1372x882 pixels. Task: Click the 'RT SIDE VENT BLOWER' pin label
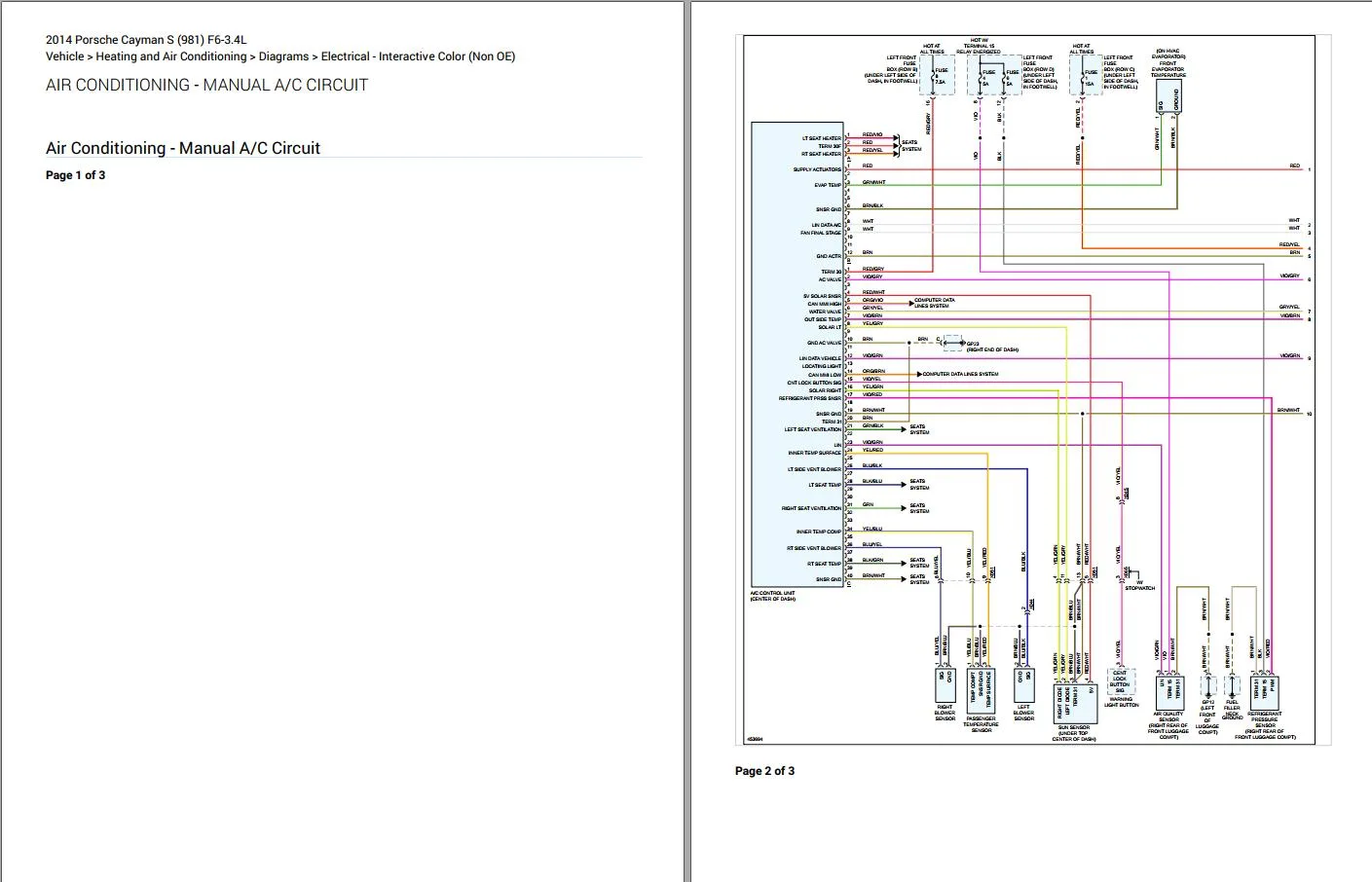coord(814,548)
